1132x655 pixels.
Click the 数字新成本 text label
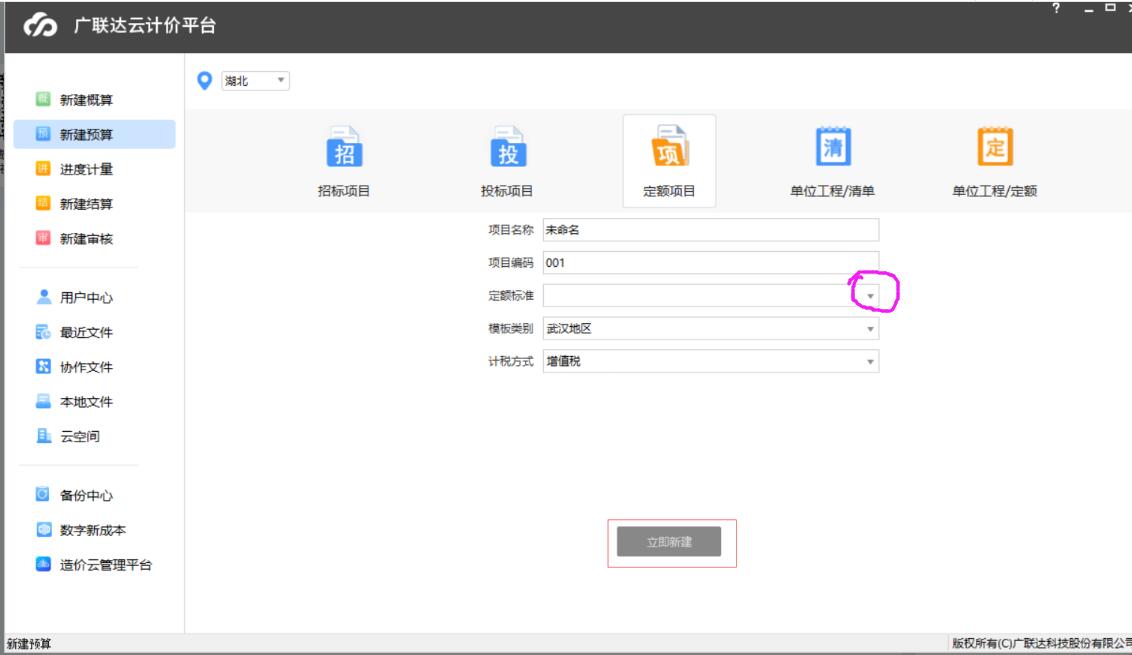click(93, 530)
